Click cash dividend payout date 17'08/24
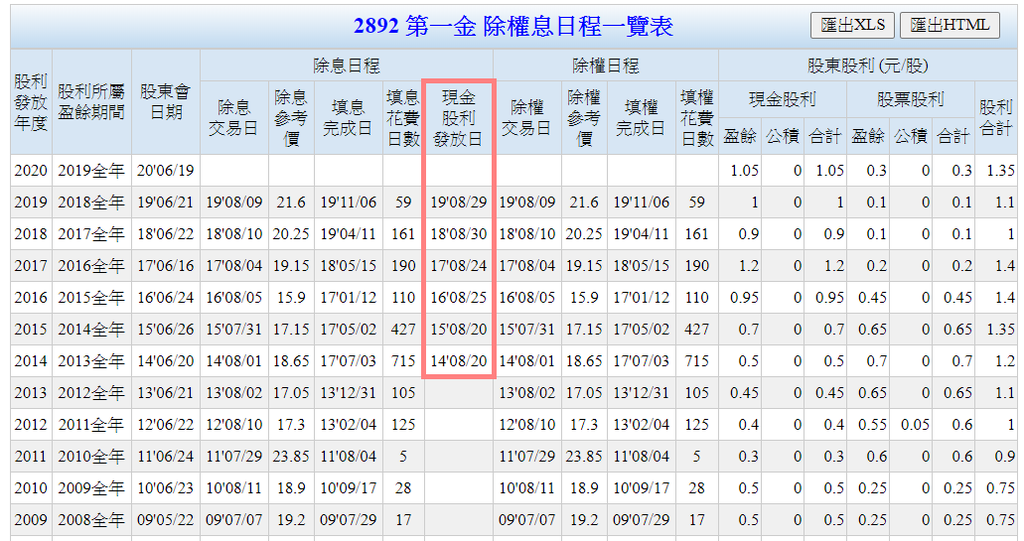Screen dimensions: 1024x541 pyautogui.click(x=458, y=266)
